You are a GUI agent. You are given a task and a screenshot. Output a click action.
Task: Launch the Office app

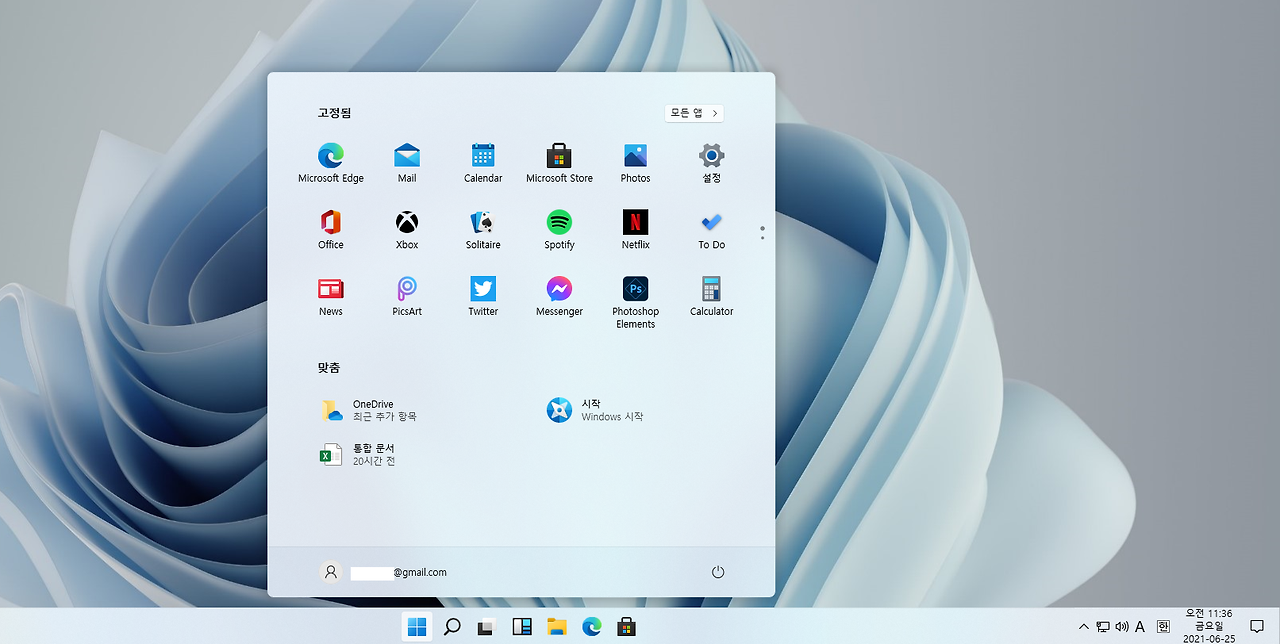tap(331, 230)
